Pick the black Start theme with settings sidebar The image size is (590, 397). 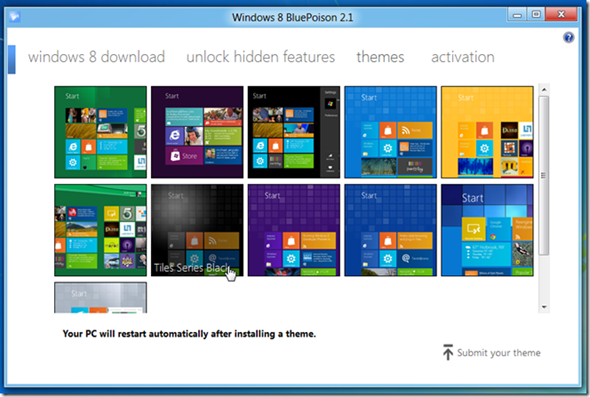pyautogui.click(x=294, y=132)
